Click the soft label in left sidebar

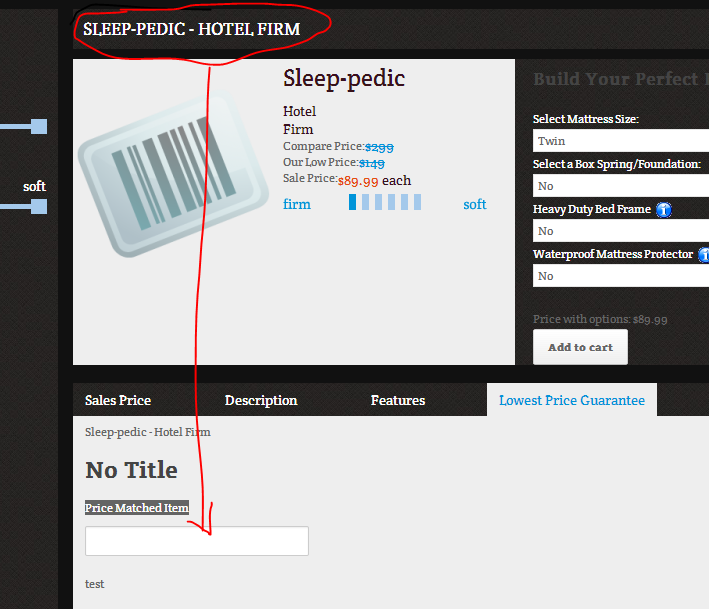(34, 186)
